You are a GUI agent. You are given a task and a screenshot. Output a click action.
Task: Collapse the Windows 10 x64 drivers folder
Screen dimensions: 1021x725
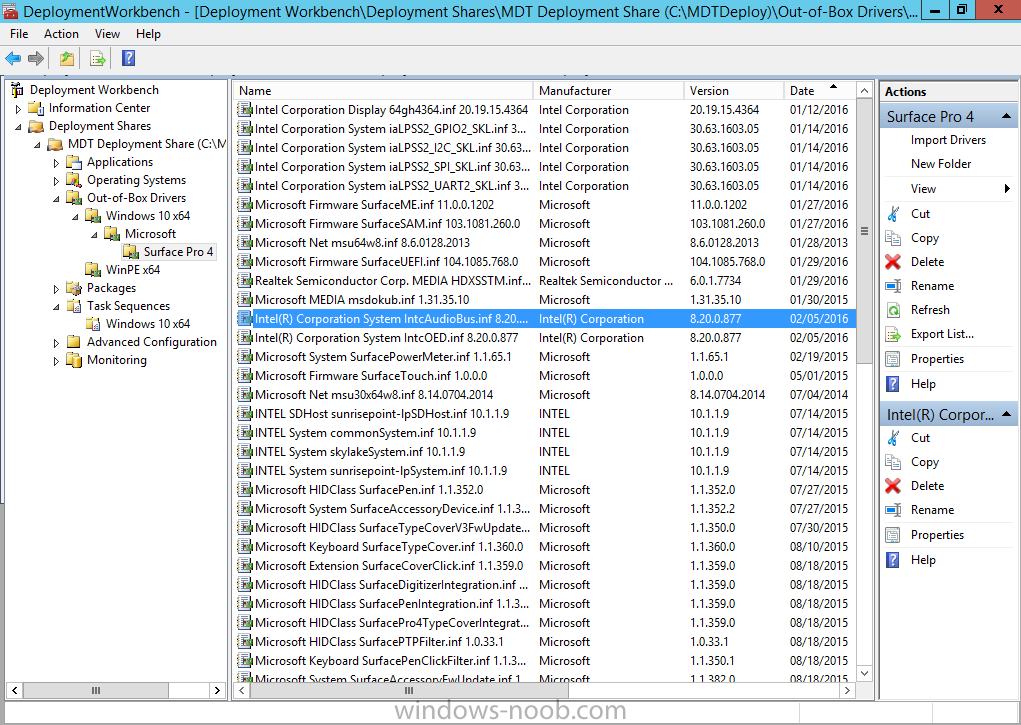(x=75, y=217)
